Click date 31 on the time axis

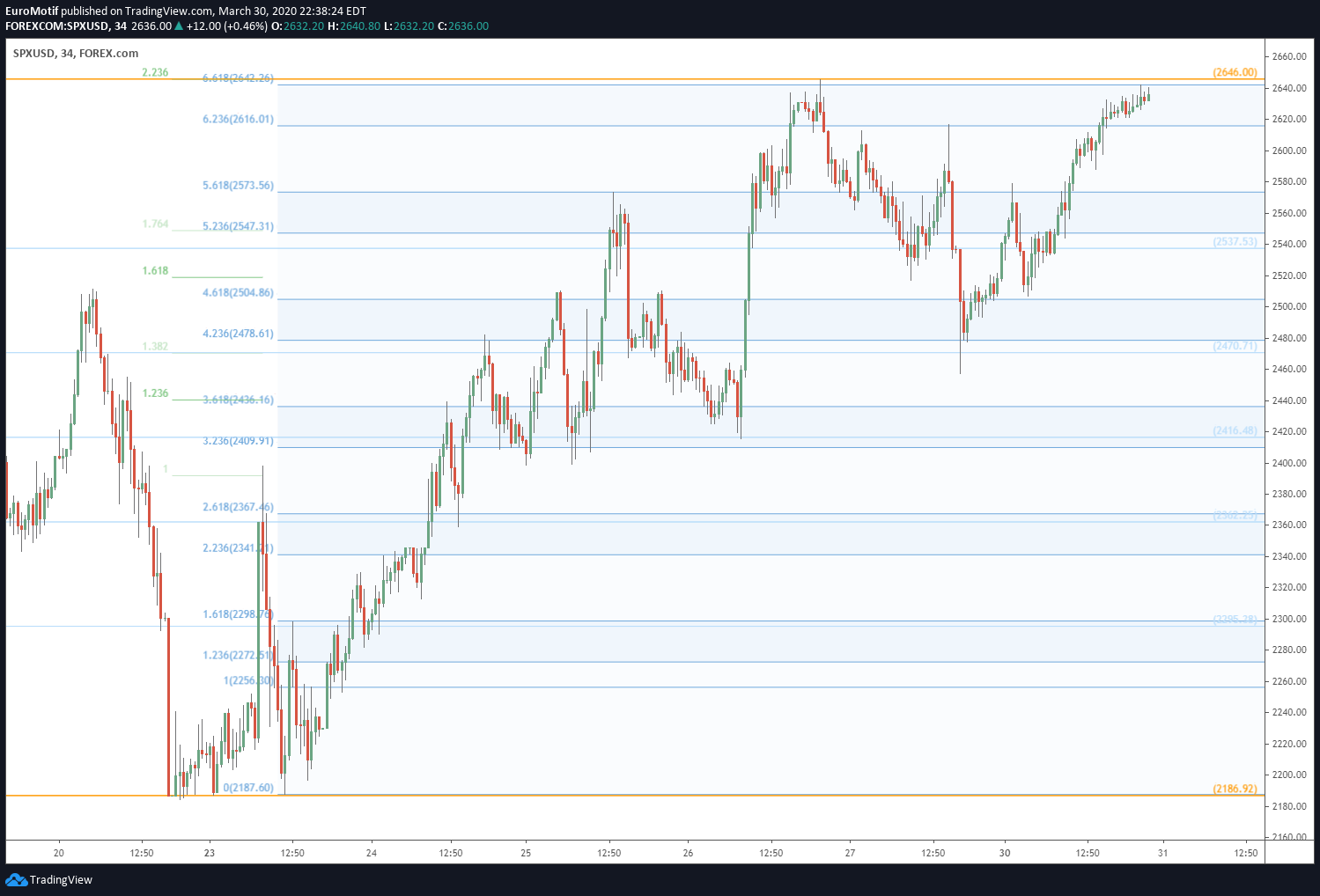(x=1163, y=853)
